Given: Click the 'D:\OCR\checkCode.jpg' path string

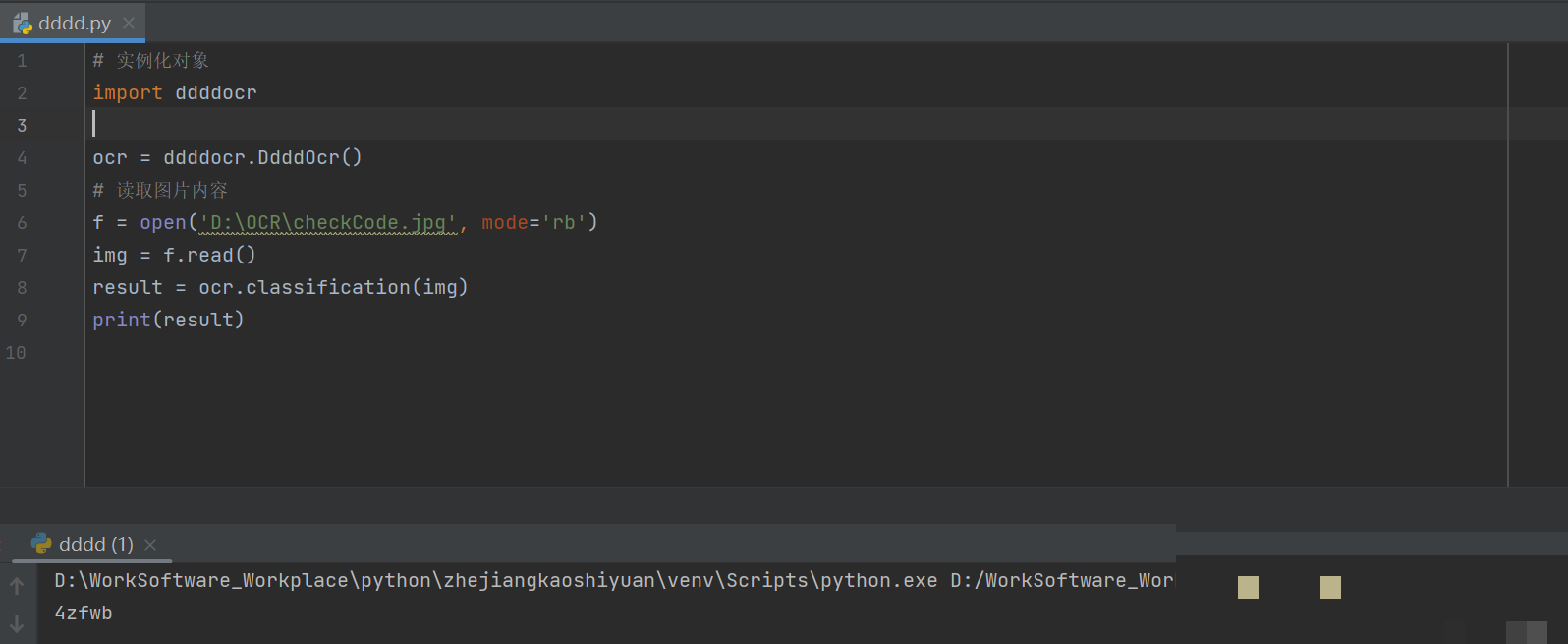Looking at the screenshot, I should coord(327,222).
